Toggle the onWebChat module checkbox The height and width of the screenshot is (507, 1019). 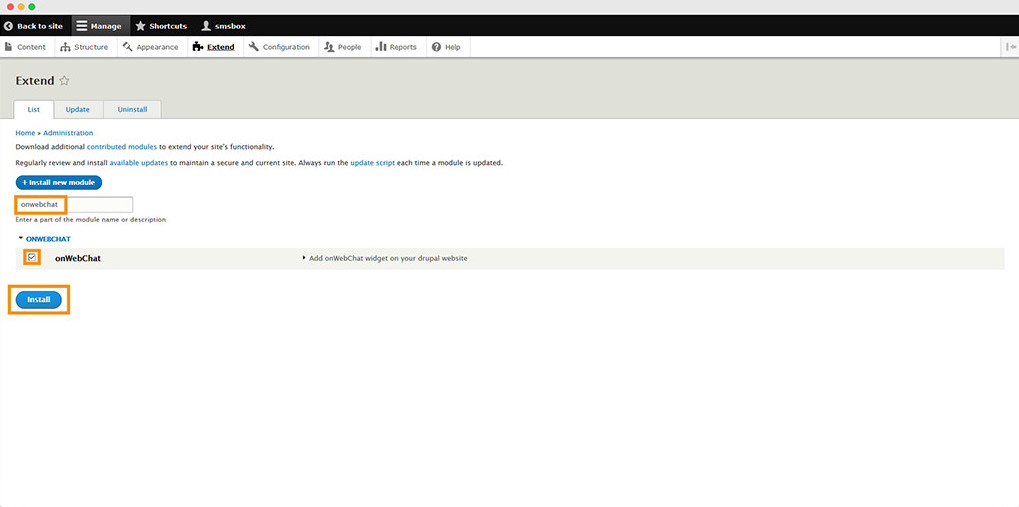(x=32, y=258)
